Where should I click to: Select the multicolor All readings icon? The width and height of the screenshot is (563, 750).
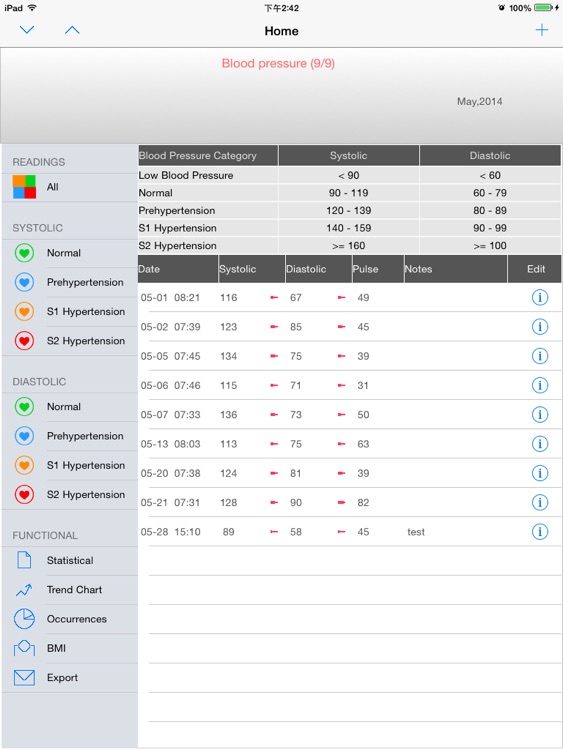tap(24, 187)
